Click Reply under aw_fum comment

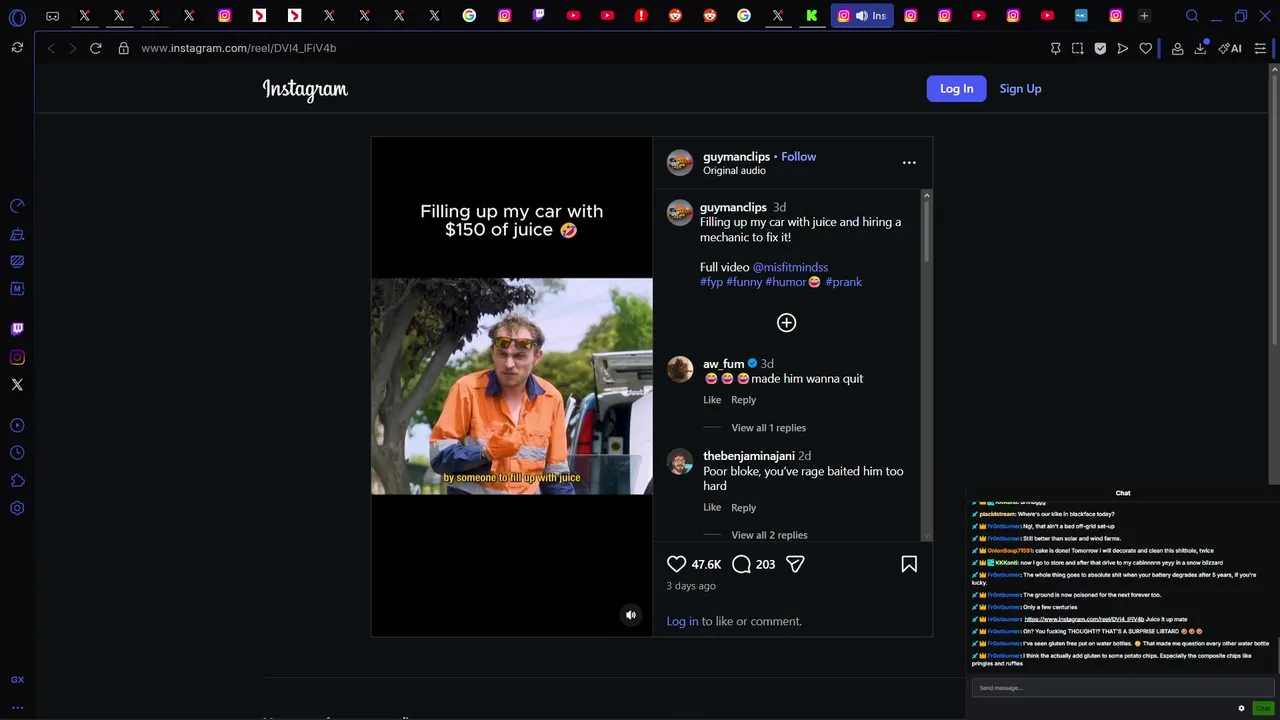(743, 400)
